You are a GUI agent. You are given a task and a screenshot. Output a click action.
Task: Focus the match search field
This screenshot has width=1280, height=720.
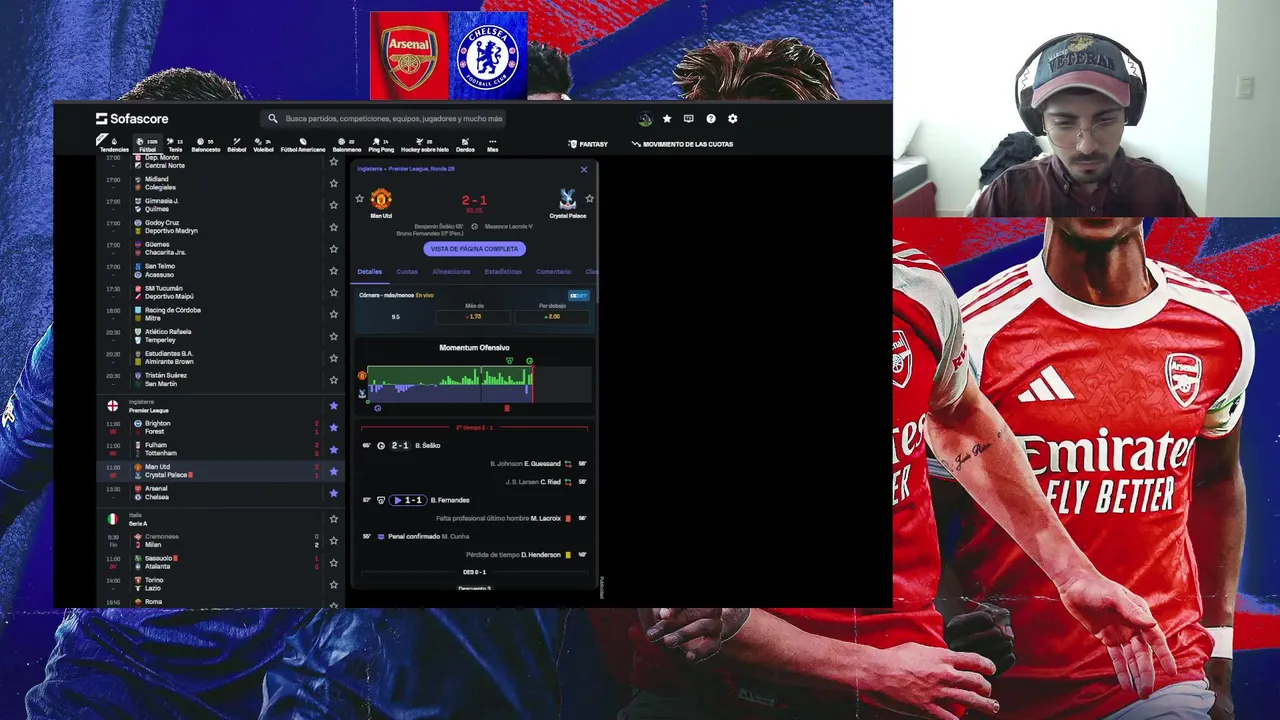tap(385, 118)
